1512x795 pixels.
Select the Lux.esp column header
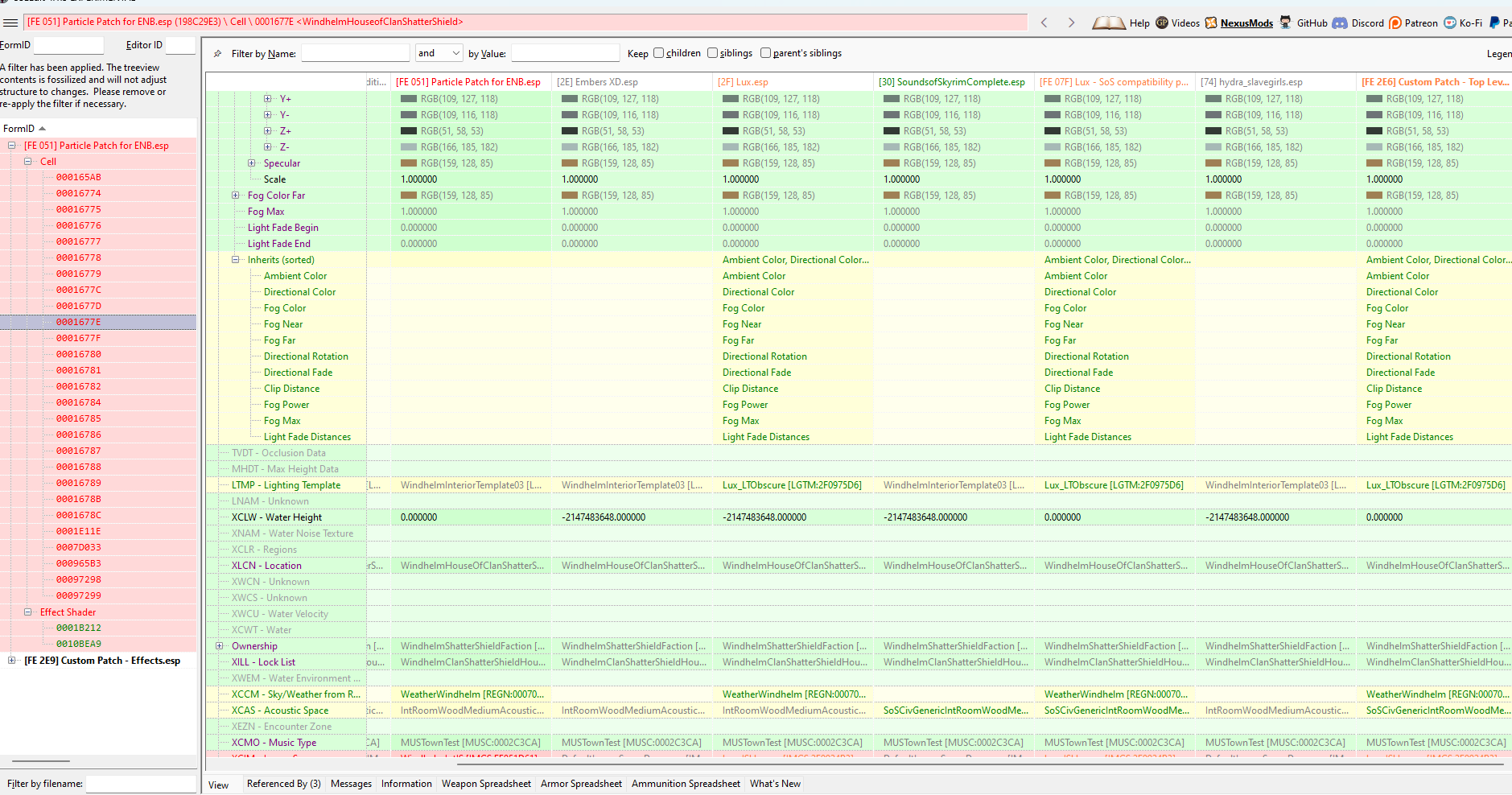[x=793, y=82]
